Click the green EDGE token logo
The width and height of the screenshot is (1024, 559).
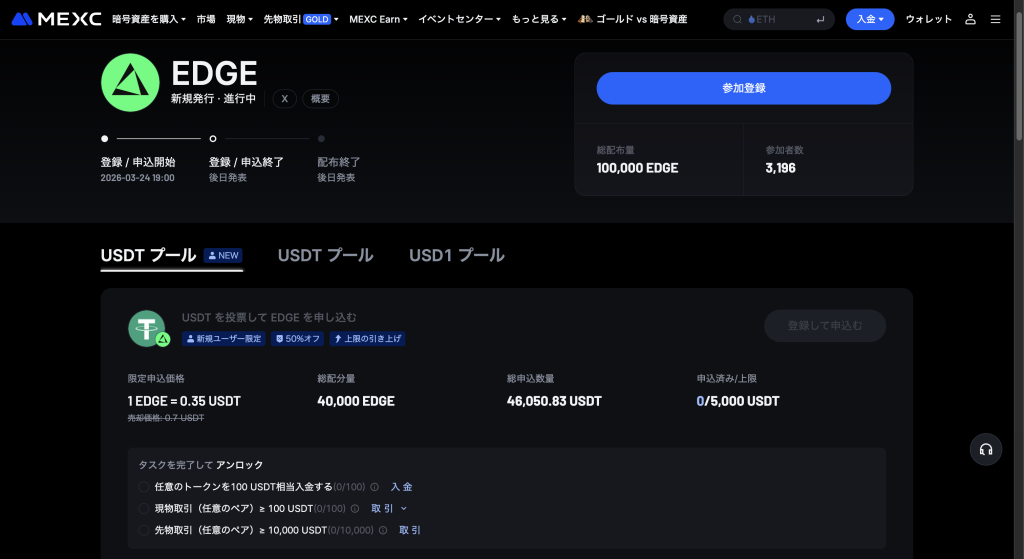[x=130, y=82]
